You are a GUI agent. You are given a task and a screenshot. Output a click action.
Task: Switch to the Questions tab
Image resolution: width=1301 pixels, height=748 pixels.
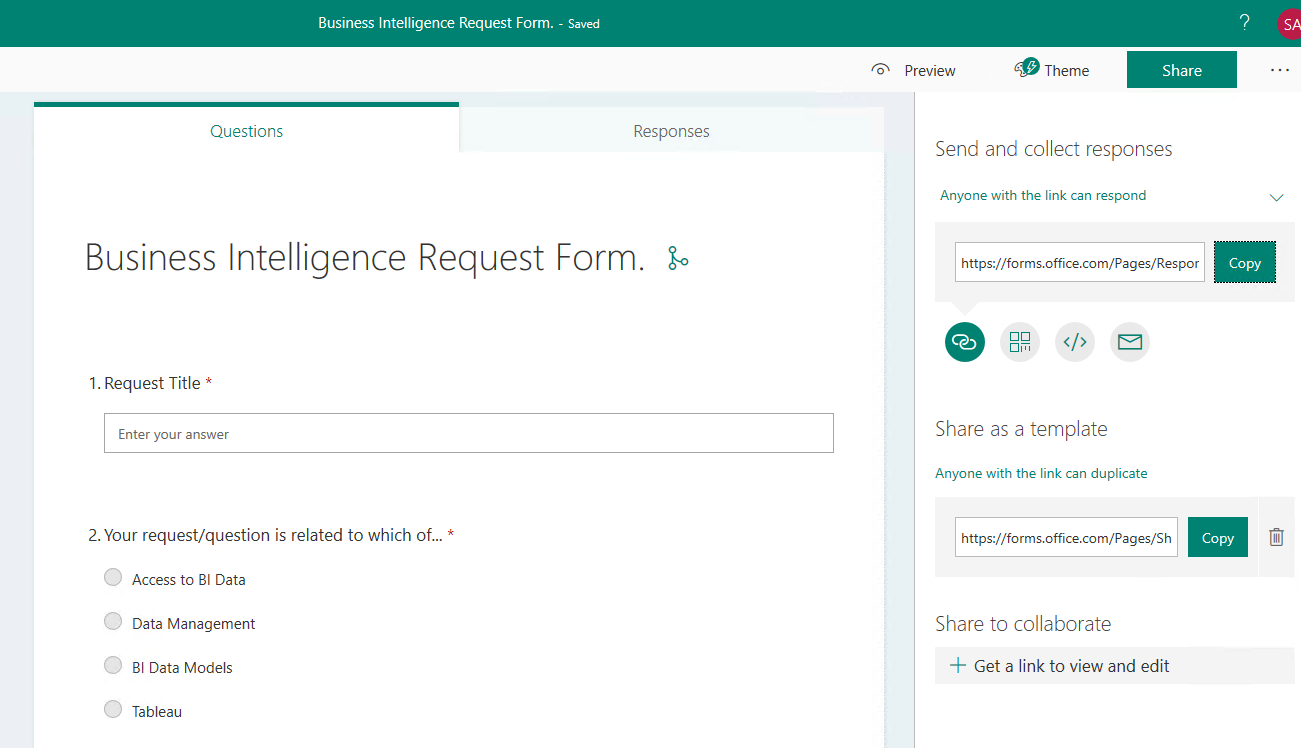tap(246, 131)
